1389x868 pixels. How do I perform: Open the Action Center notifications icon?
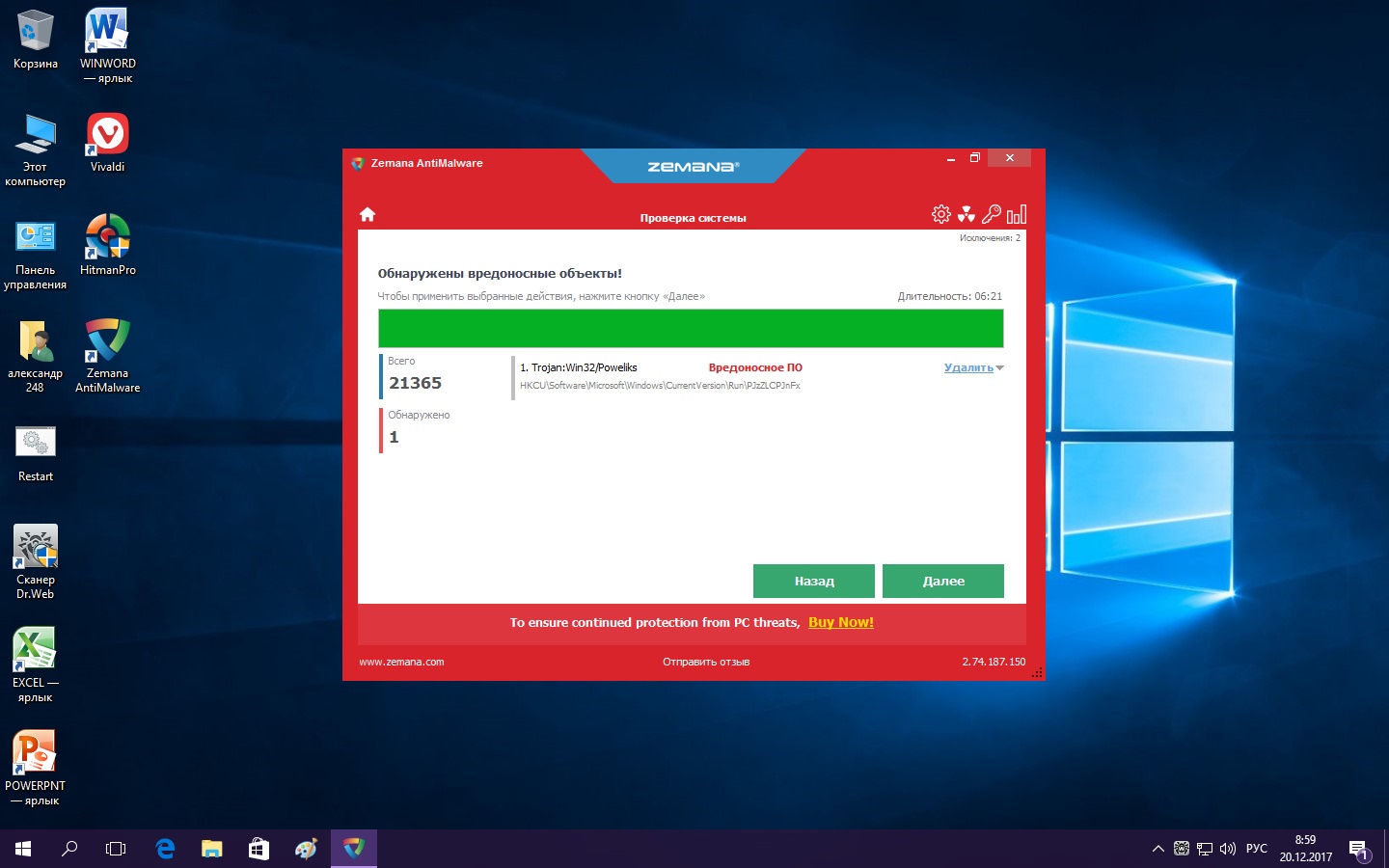click(x=1359, y=850)
